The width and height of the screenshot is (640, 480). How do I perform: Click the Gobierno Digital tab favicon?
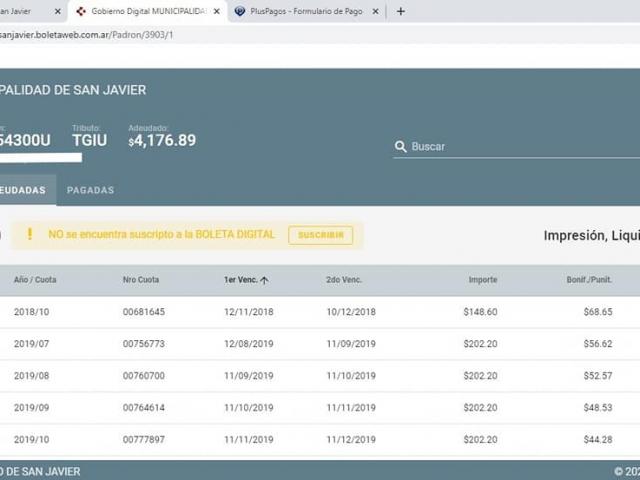coord(81,11)
